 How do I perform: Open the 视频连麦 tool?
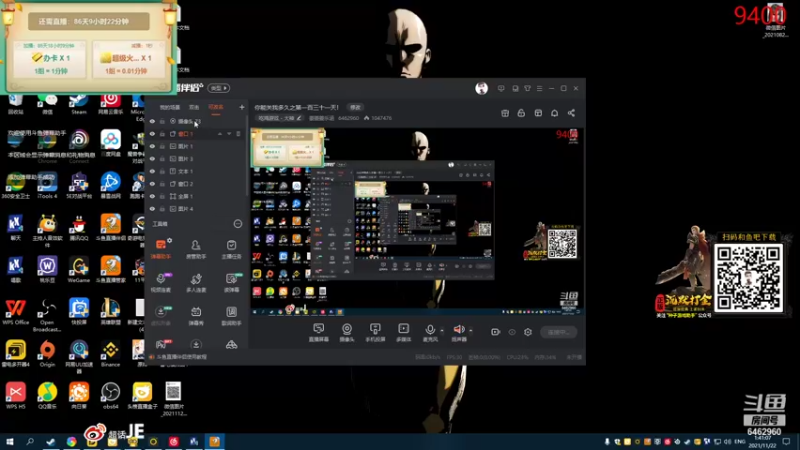pos(161,282)
